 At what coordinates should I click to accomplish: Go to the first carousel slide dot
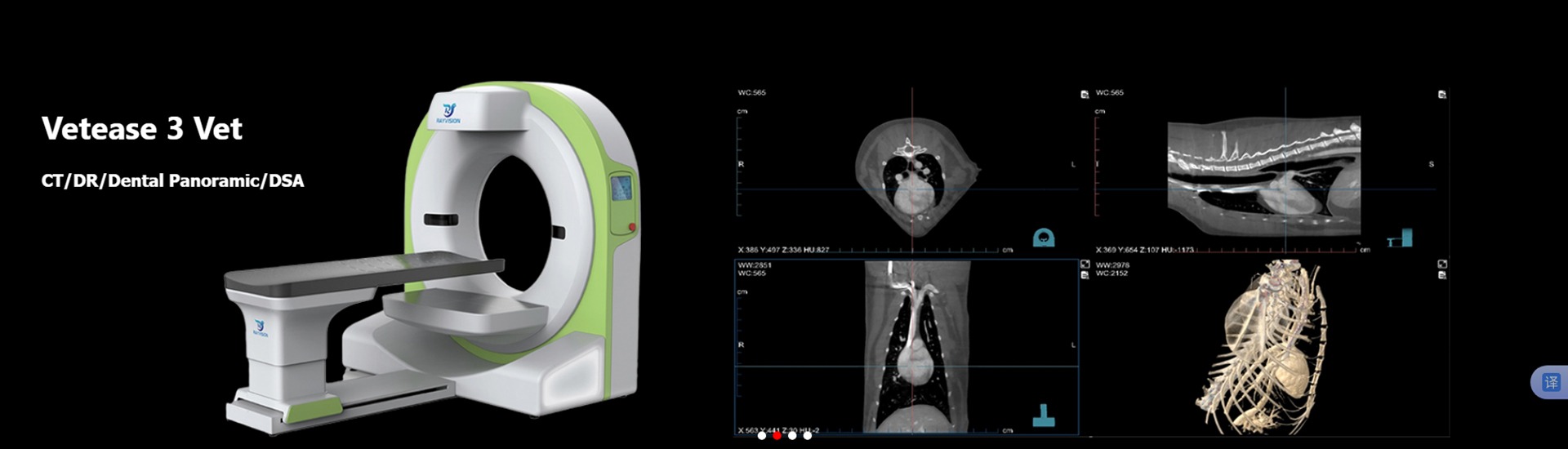pos(762,436)
